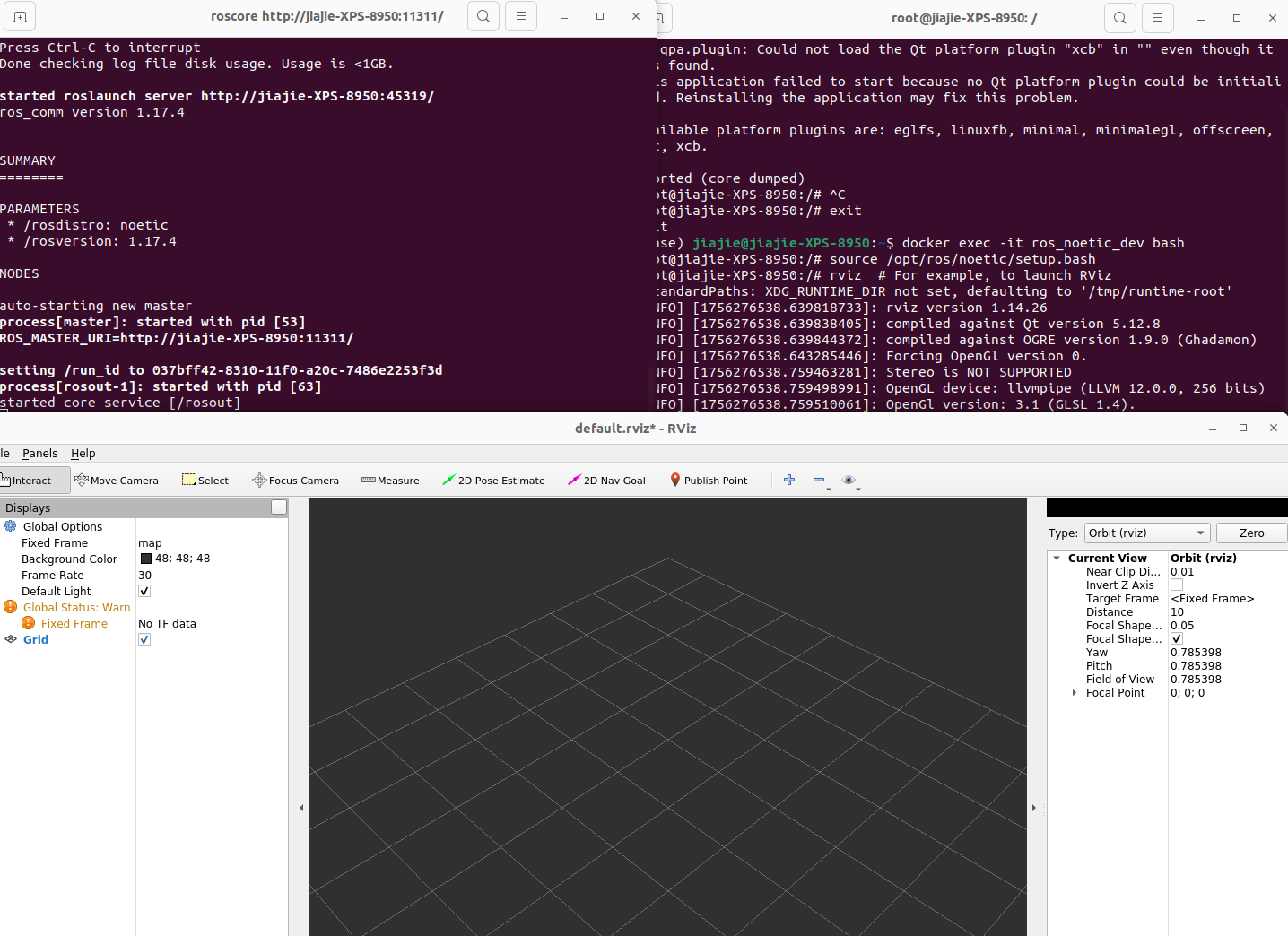This screenshot has height=936, width=1288.
Task: Maximize the RViz window
Action: [1243, 428]
